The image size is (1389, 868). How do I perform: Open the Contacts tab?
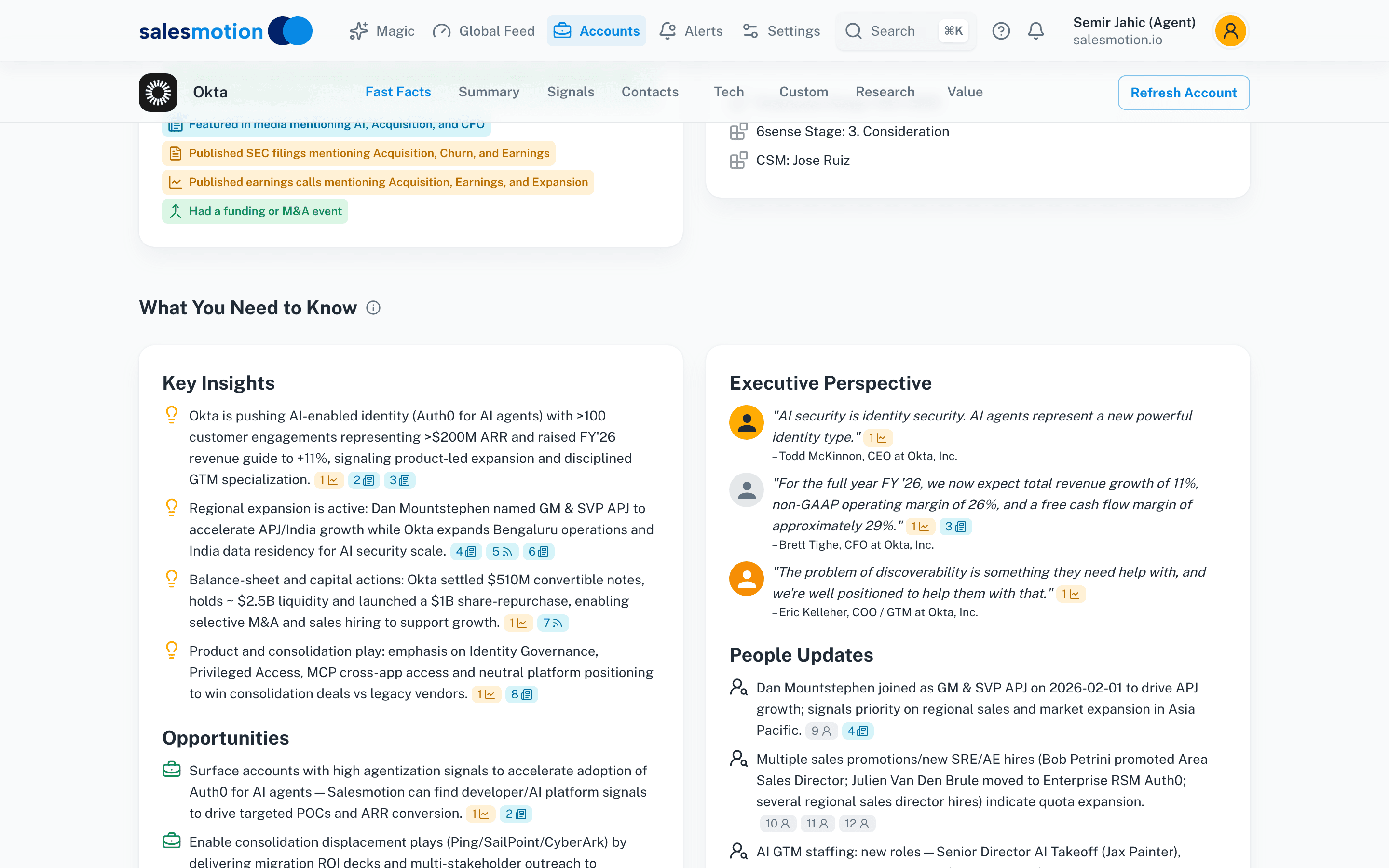tap(650, 92)
